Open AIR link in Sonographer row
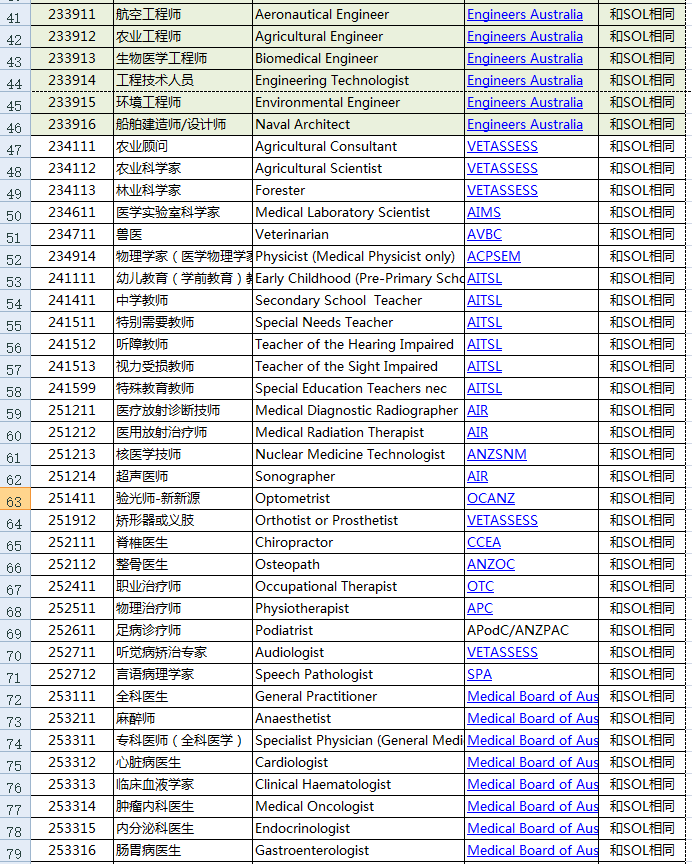This screenshot has height=864, width=692. (x=478, y=477)
